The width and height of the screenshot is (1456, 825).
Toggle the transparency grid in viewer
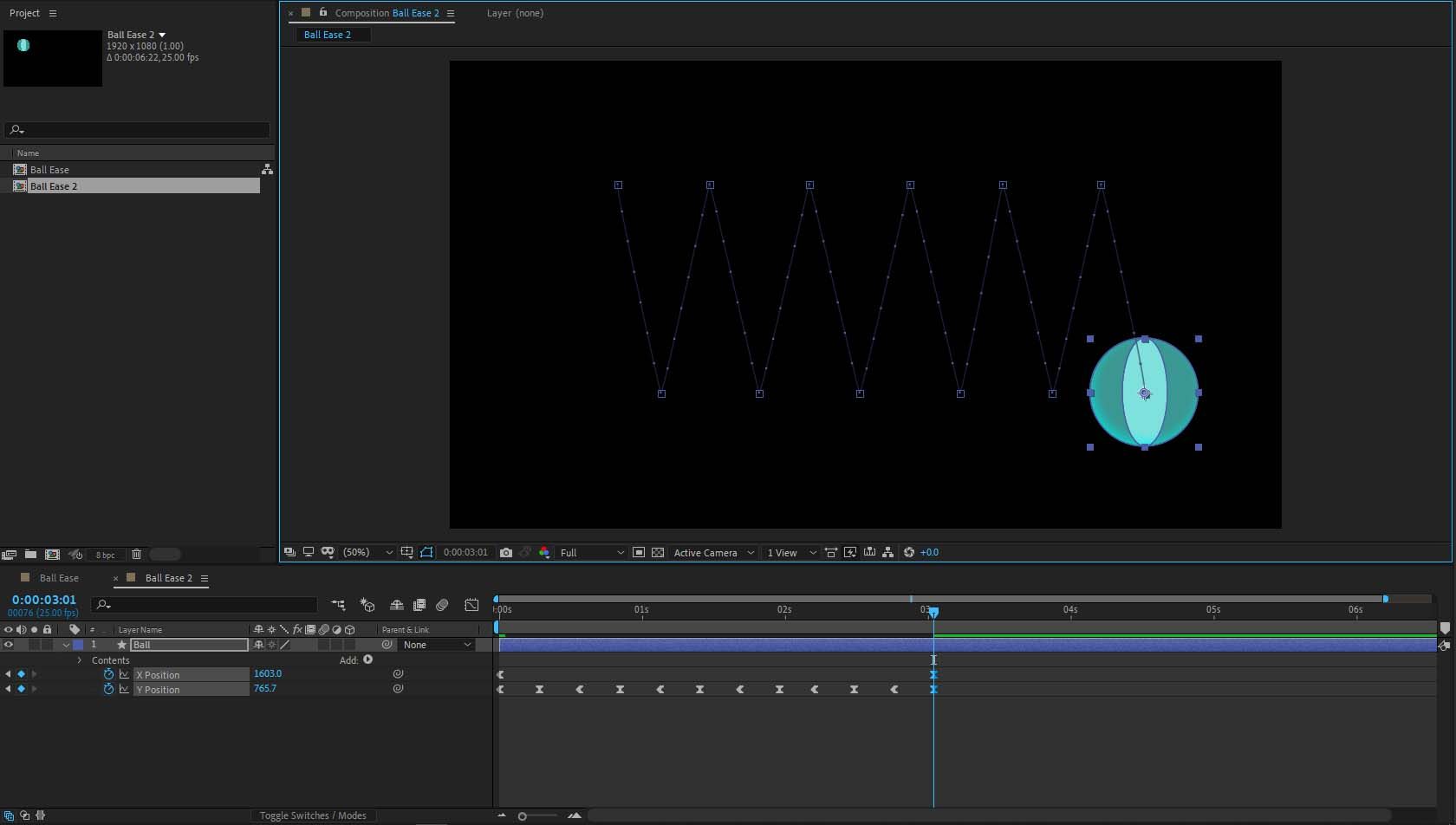[x=658, y=552]
